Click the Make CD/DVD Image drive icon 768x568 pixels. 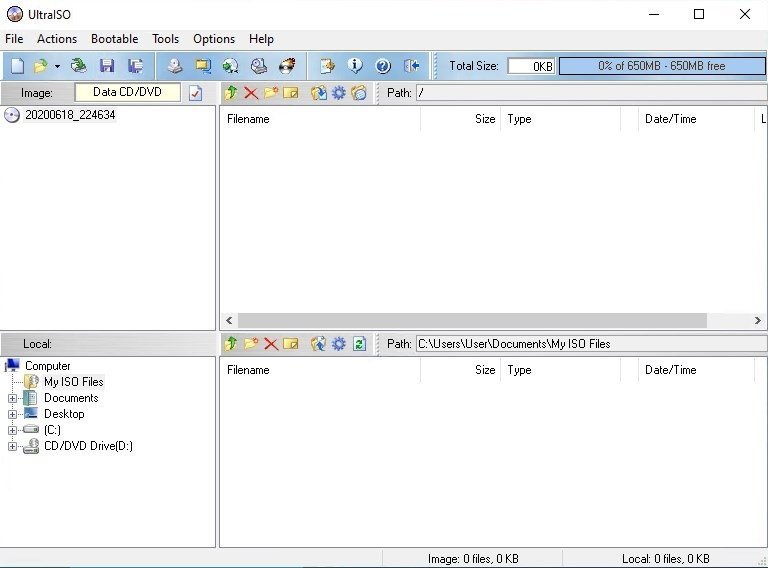click(174, 66)
